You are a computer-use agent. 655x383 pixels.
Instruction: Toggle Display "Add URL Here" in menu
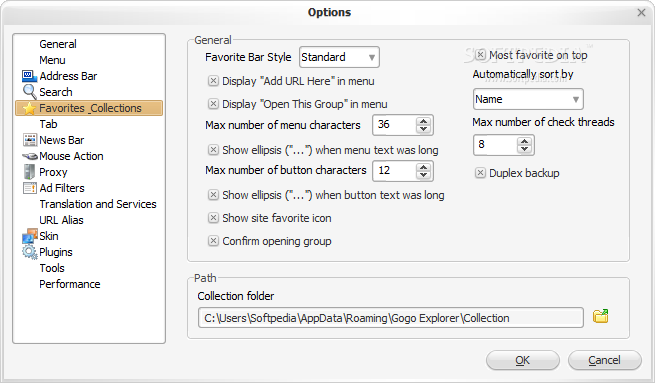(x=213, y=81)
